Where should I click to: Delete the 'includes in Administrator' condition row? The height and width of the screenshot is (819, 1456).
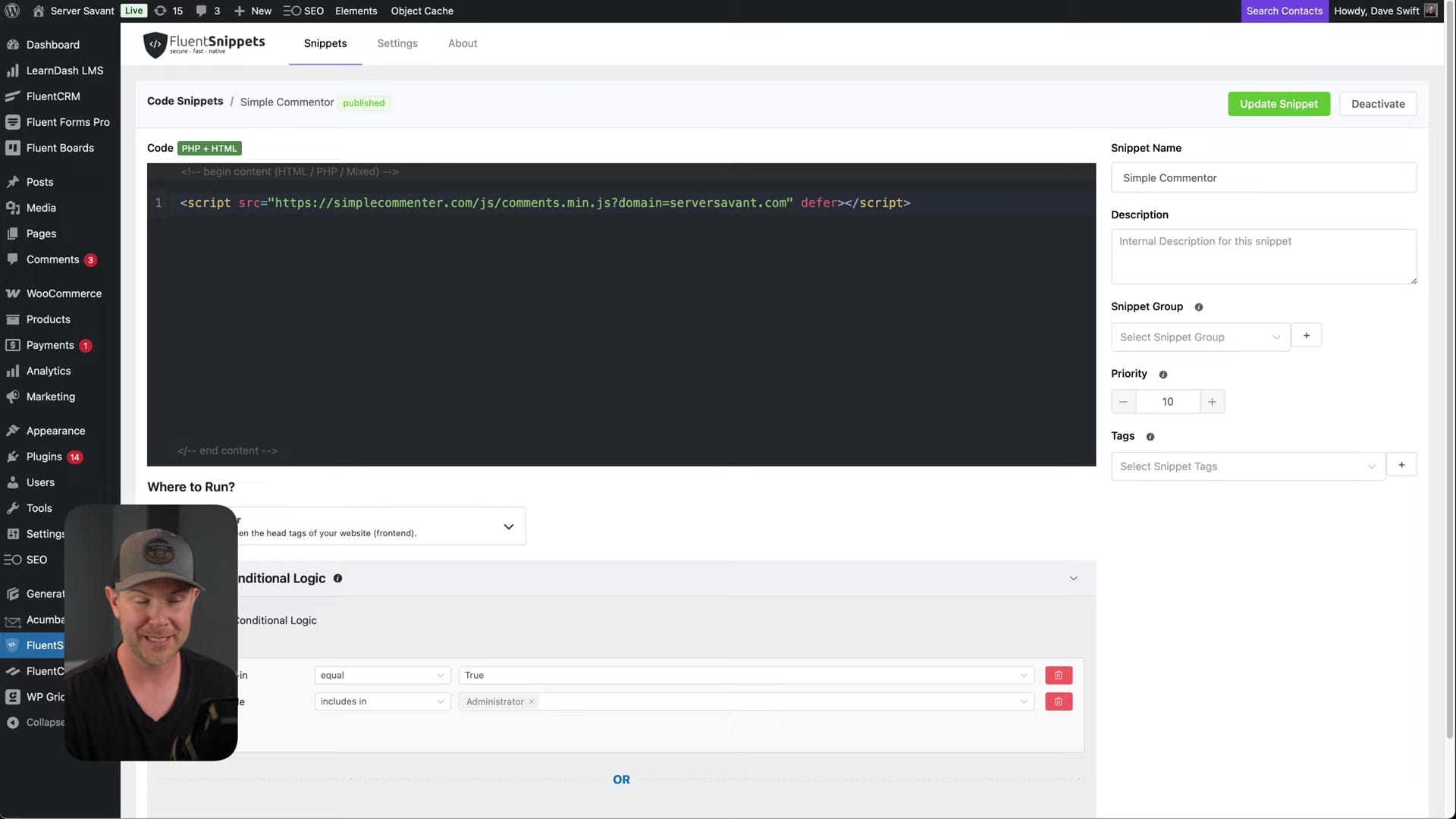(x=1059, y=701)
